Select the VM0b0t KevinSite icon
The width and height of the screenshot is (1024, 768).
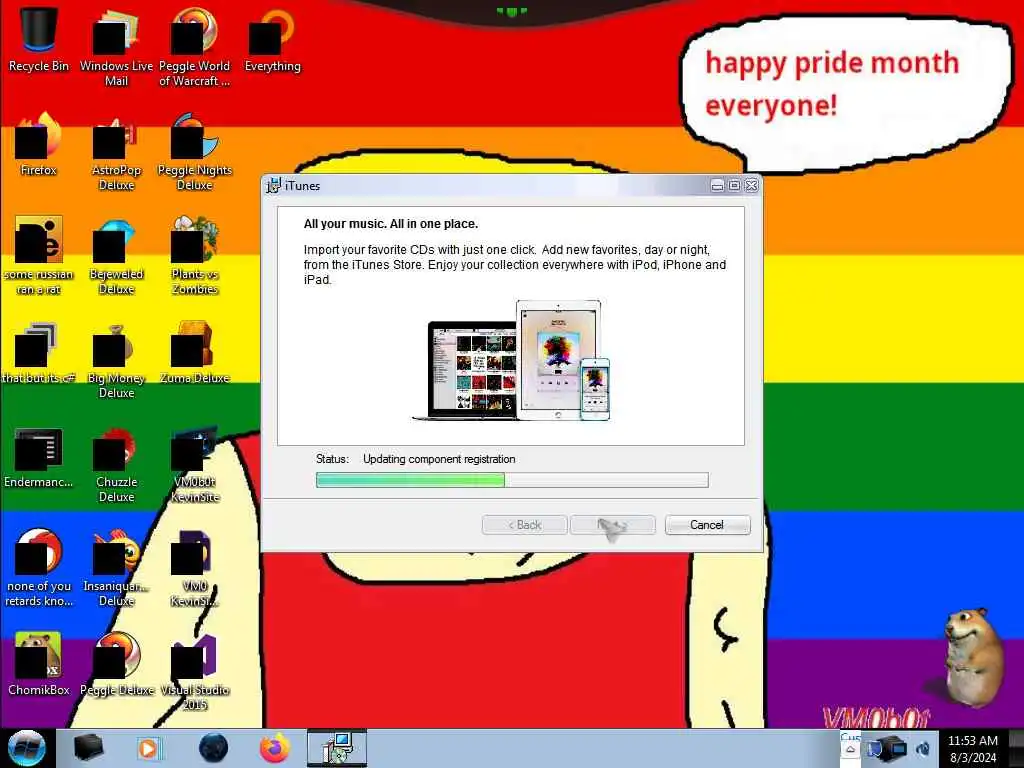[195, 464]
